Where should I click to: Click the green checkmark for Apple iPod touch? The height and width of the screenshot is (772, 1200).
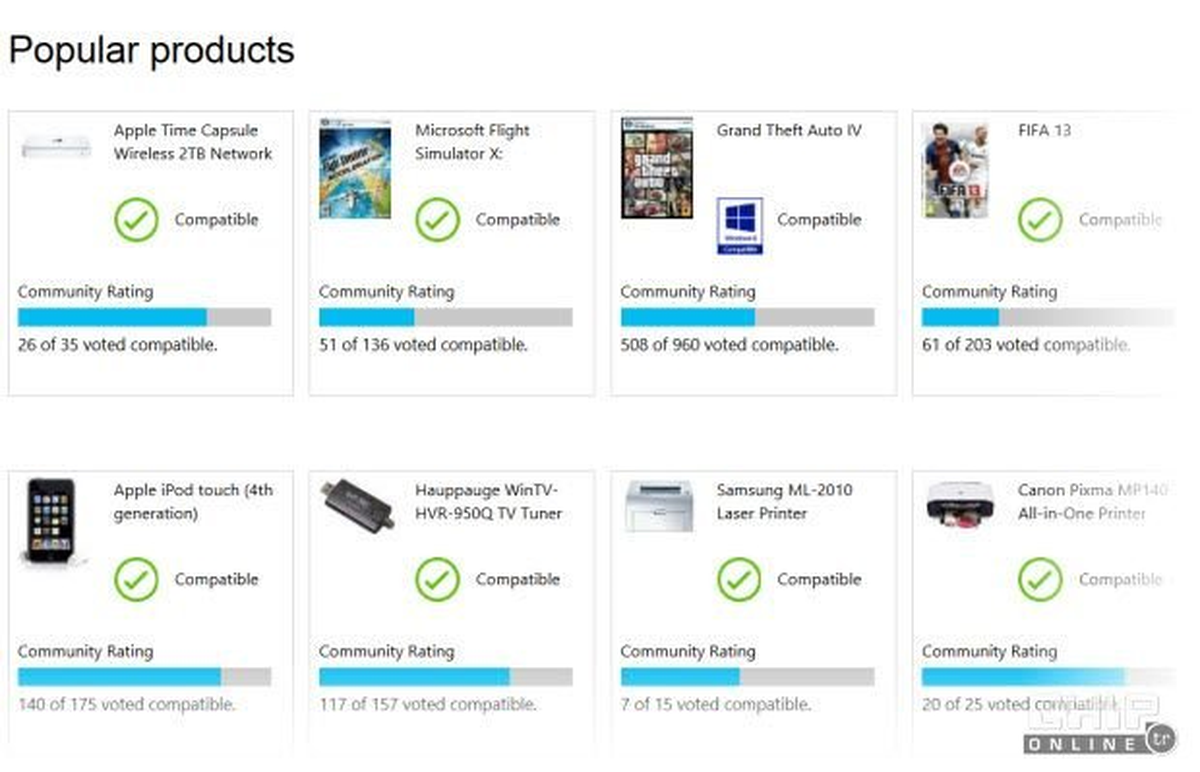click(x=136, y=579)
